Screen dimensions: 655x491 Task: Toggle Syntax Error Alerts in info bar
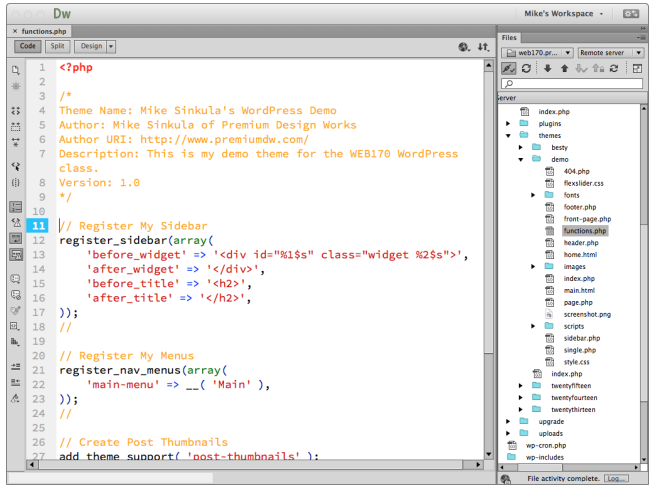pos(15,254)
